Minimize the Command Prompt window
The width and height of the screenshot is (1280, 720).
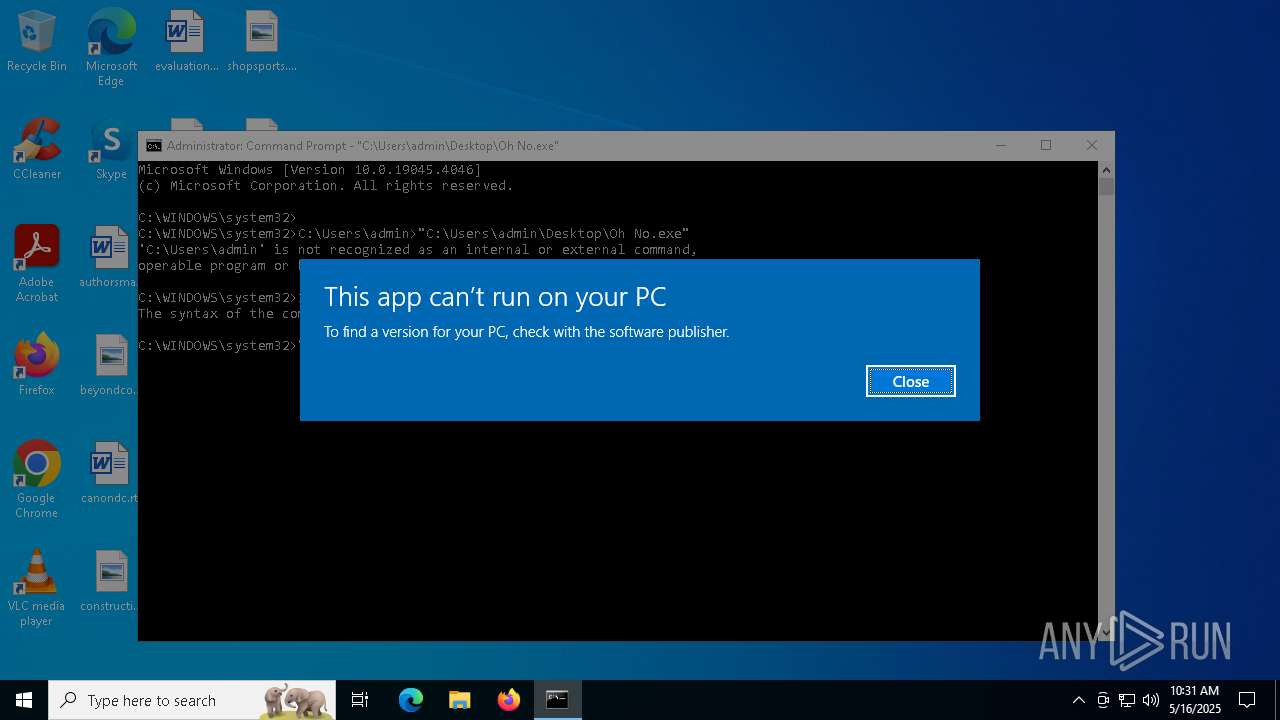click(1000, 146)
